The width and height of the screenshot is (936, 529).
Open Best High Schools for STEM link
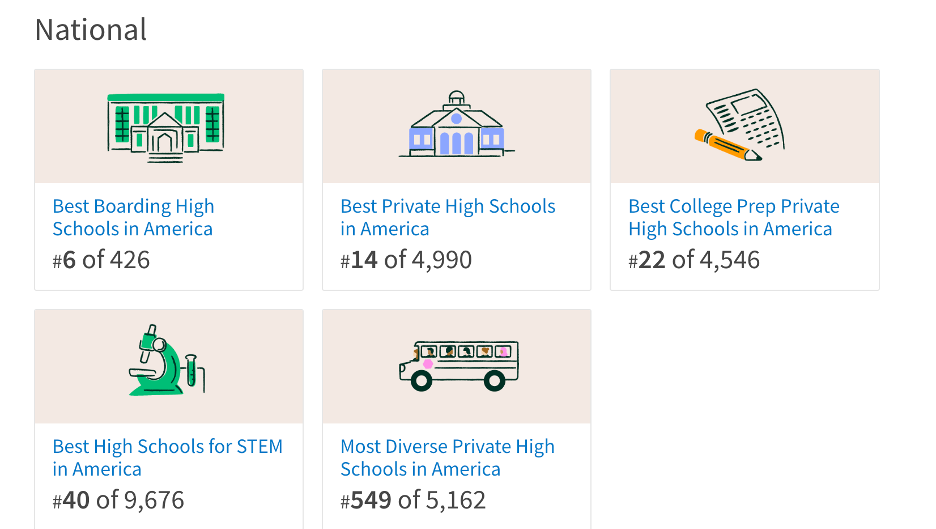tap(168, 457)
